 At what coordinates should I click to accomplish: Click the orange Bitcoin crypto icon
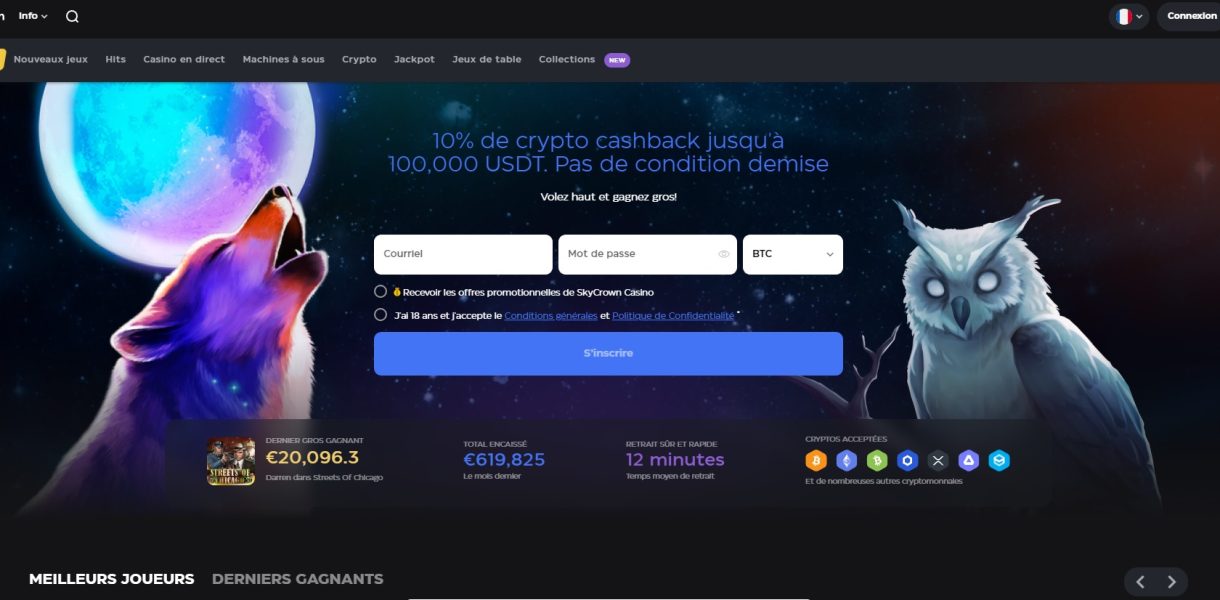coord(816,460)
